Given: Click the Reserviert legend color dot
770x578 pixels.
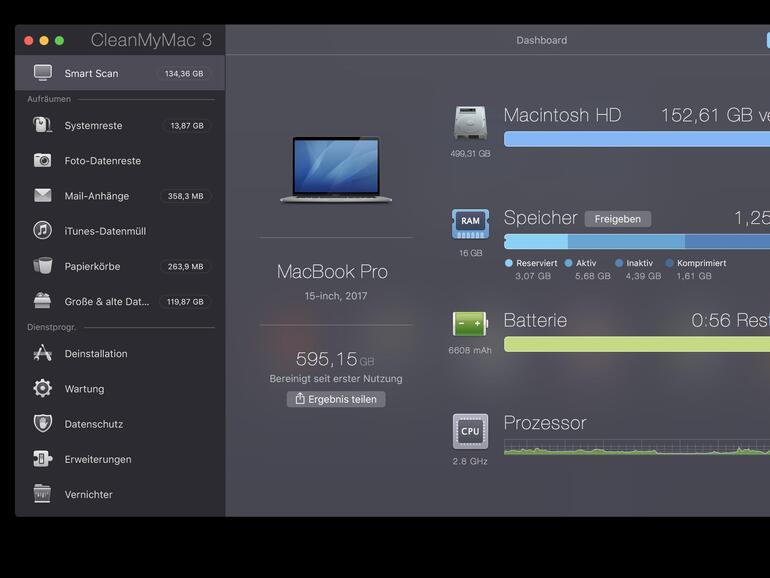Looking at the screenshot, I should [509, 263].
